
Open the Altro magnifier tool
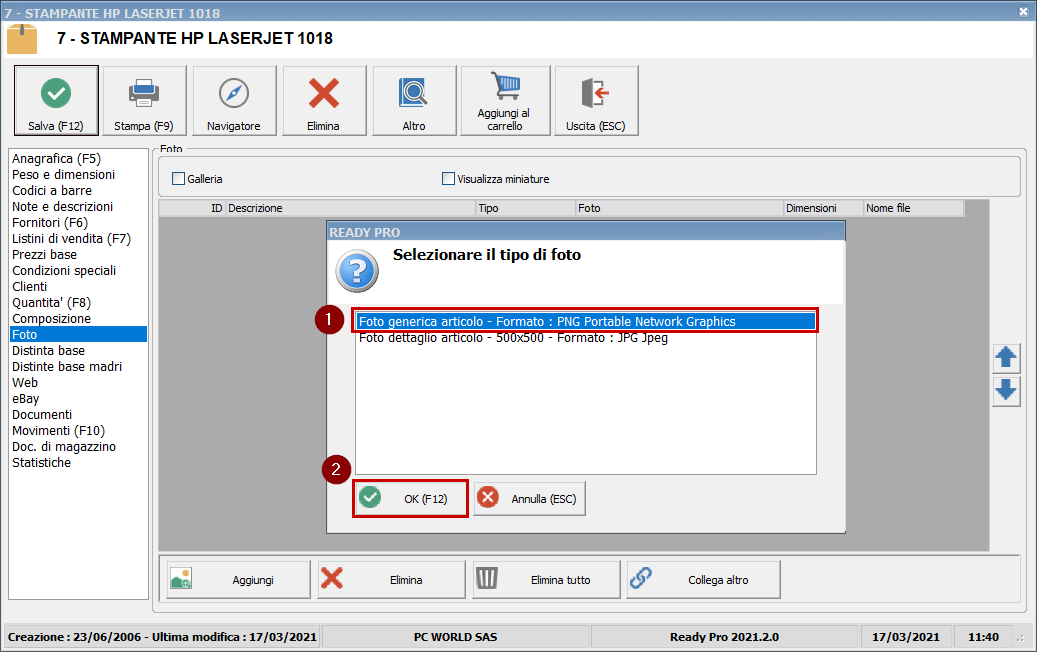click(414, 101)
